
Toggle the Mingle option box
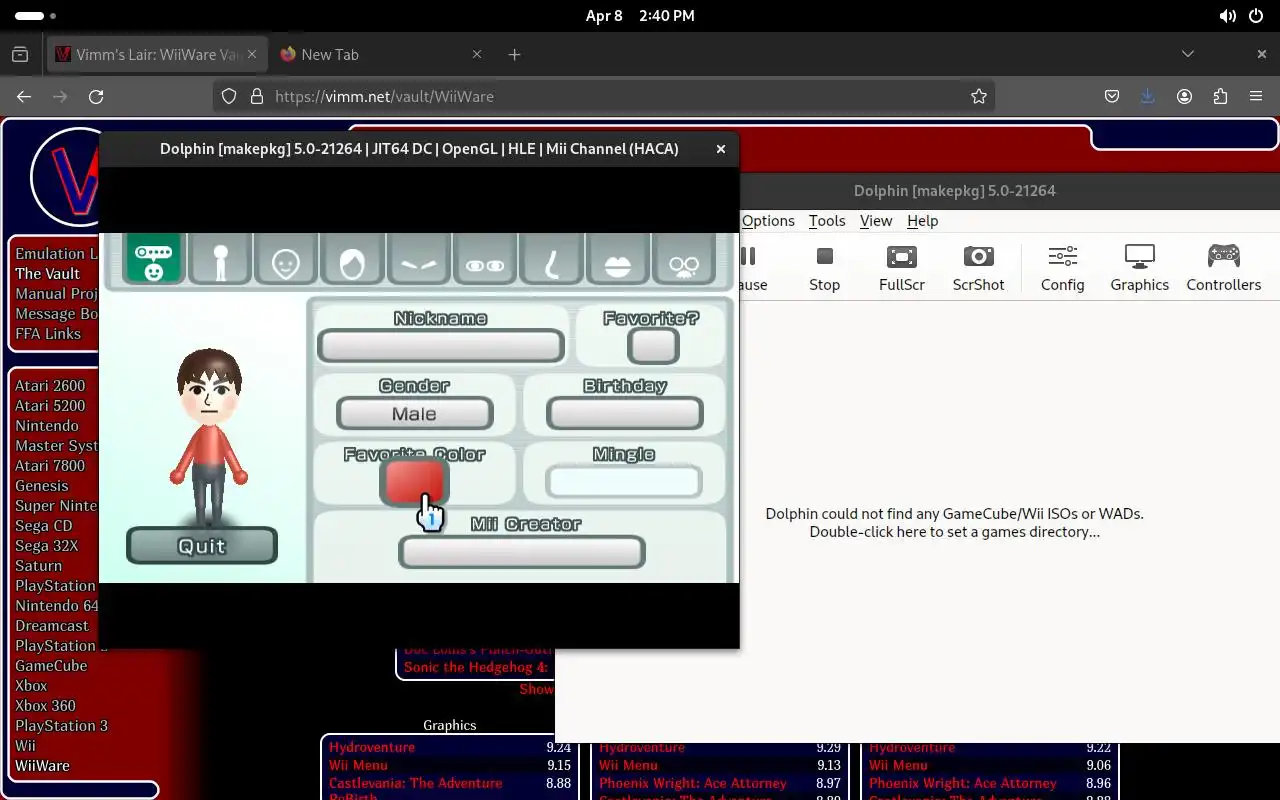pos(623,482)
